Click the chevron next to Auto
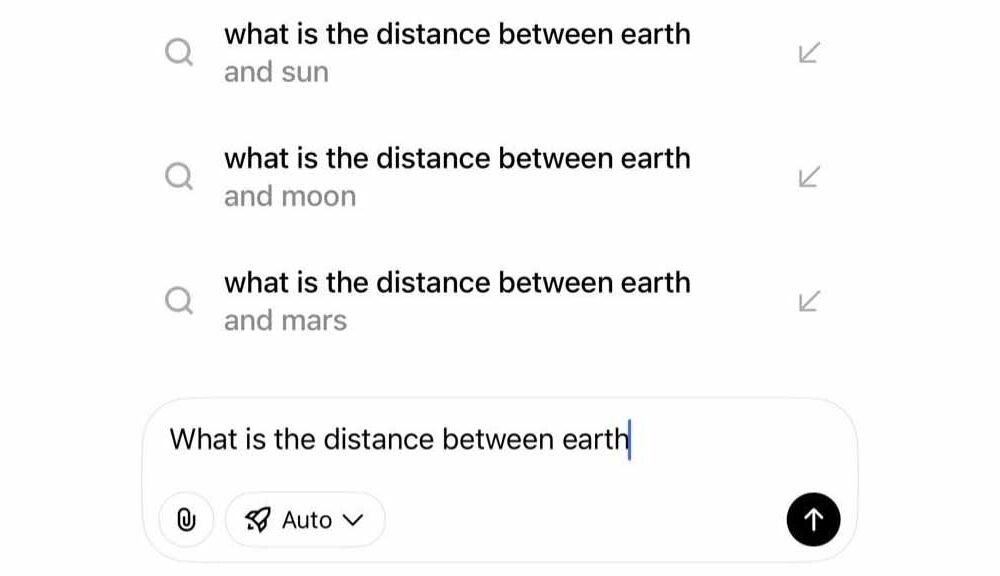This screenshot has height=576, width=1000. 352,519
